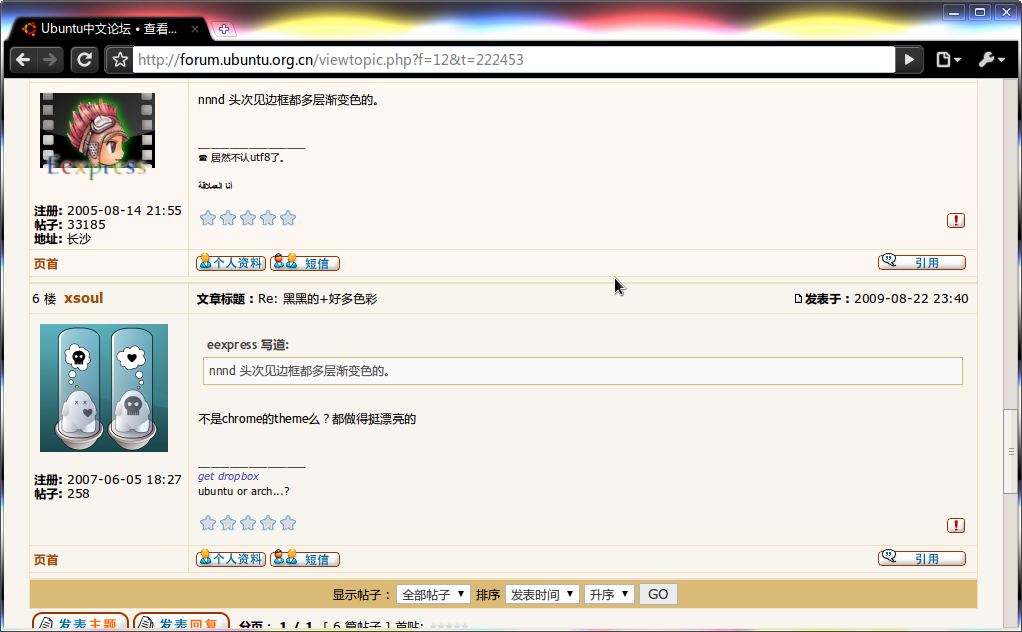Click the post title 'Re: 黑黑的+好多色彩'

[x=317, y=299]
